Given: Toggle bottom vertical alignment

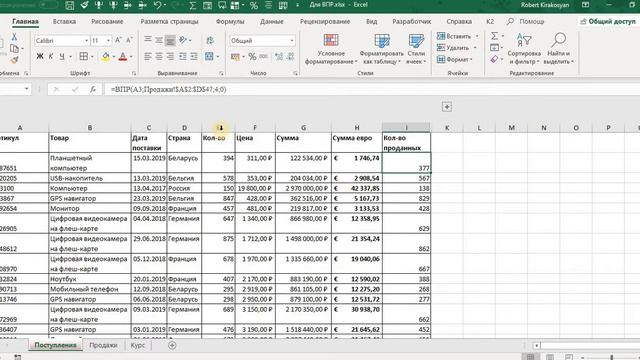Looking at the screenshot, I should pyautogui.click(x=170, y=40).
